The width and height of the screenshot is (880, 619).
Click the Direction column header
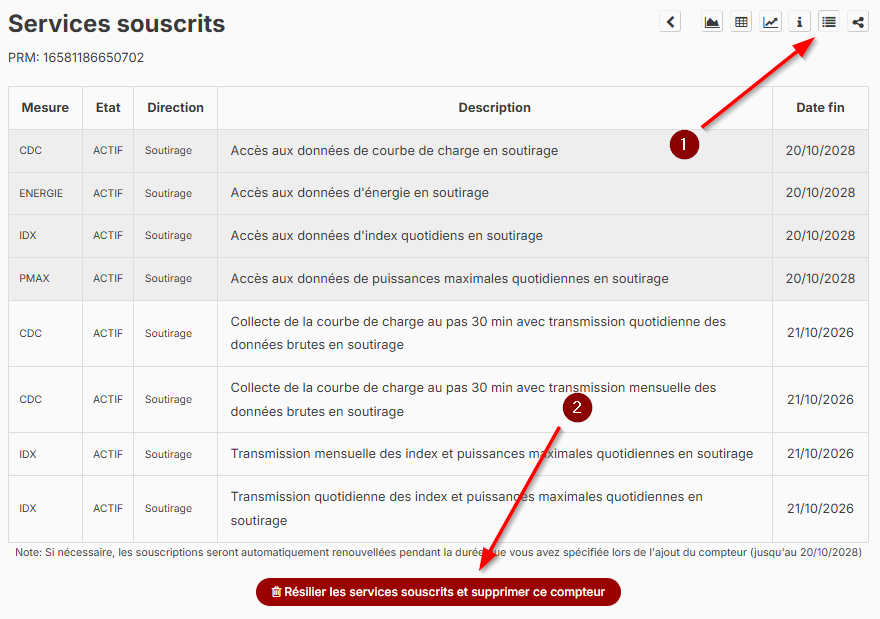(x=175, y=108)
